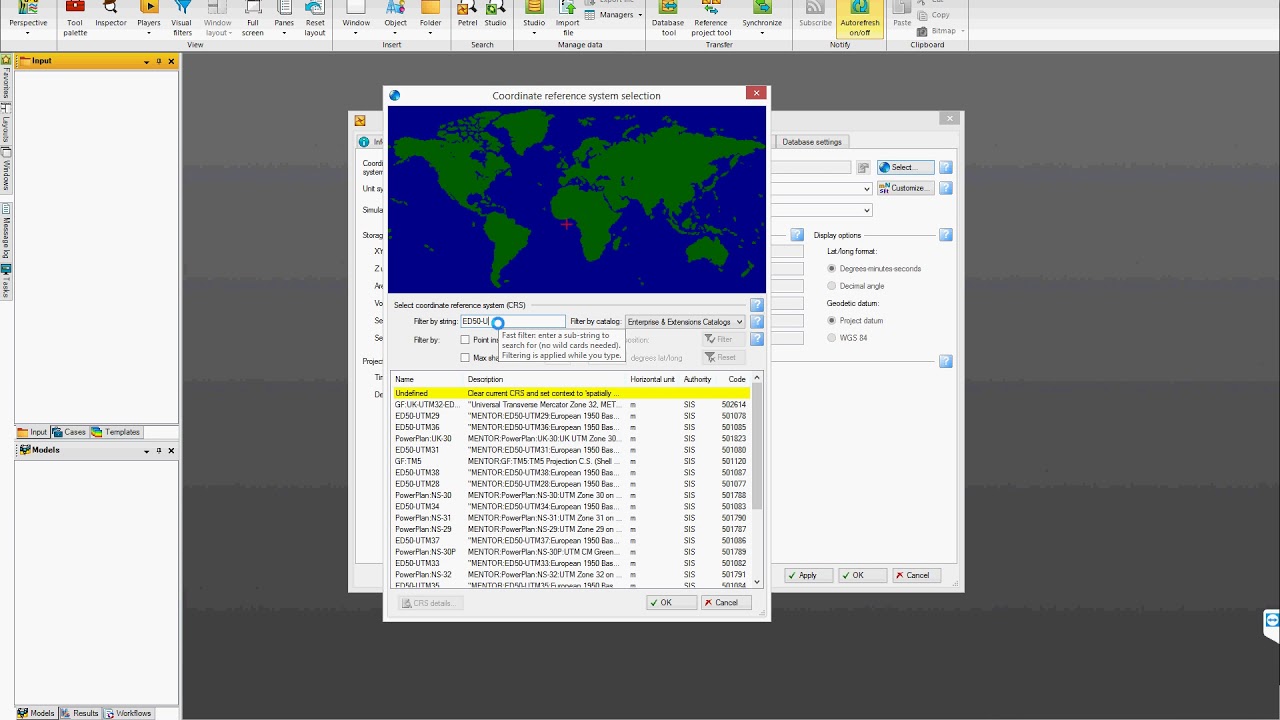
Task: Click help icon beside Select coordinate reference system
Action: point(757,305)
